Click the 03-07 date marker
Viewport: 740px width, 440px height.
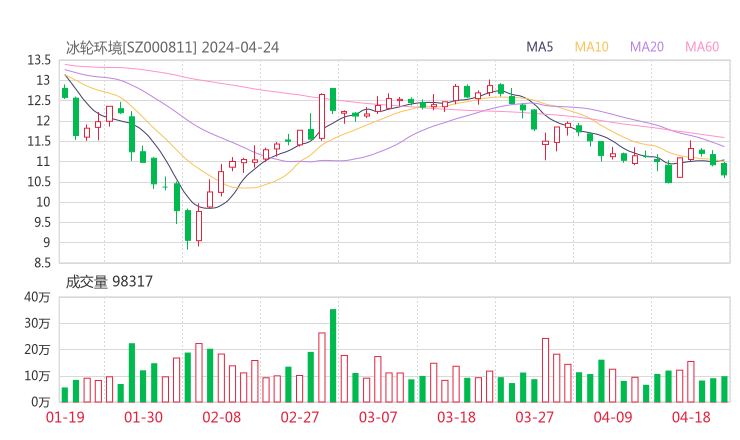point(378,418)
